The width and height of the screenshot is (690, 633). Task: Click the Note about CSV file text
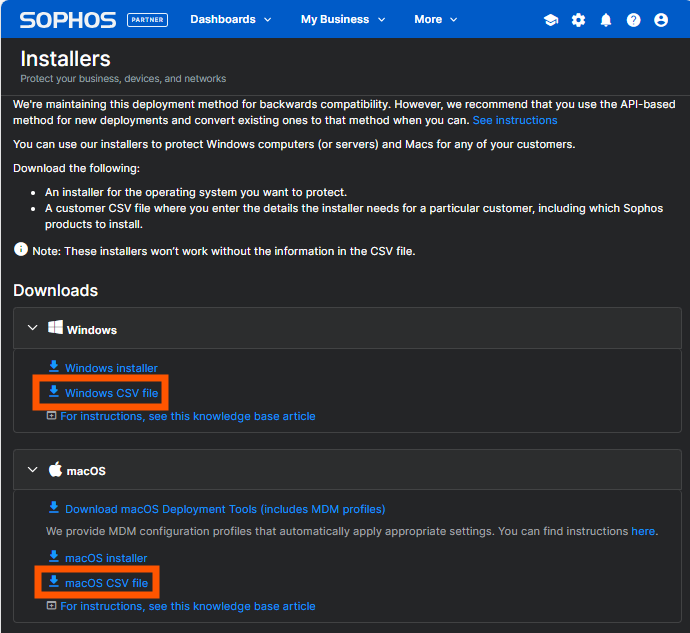point(224,251)
